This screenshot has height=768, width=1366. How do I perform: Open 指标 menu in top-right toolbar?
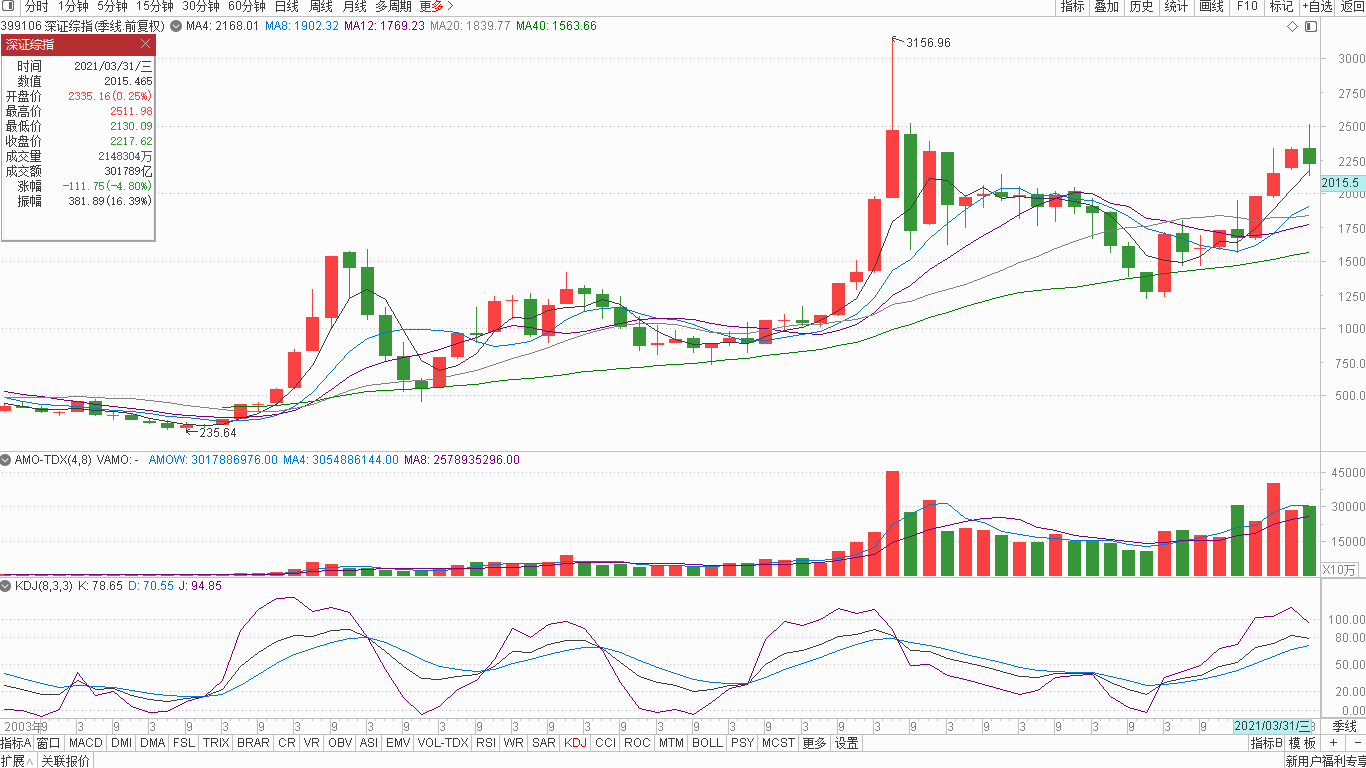(1072, 6)
